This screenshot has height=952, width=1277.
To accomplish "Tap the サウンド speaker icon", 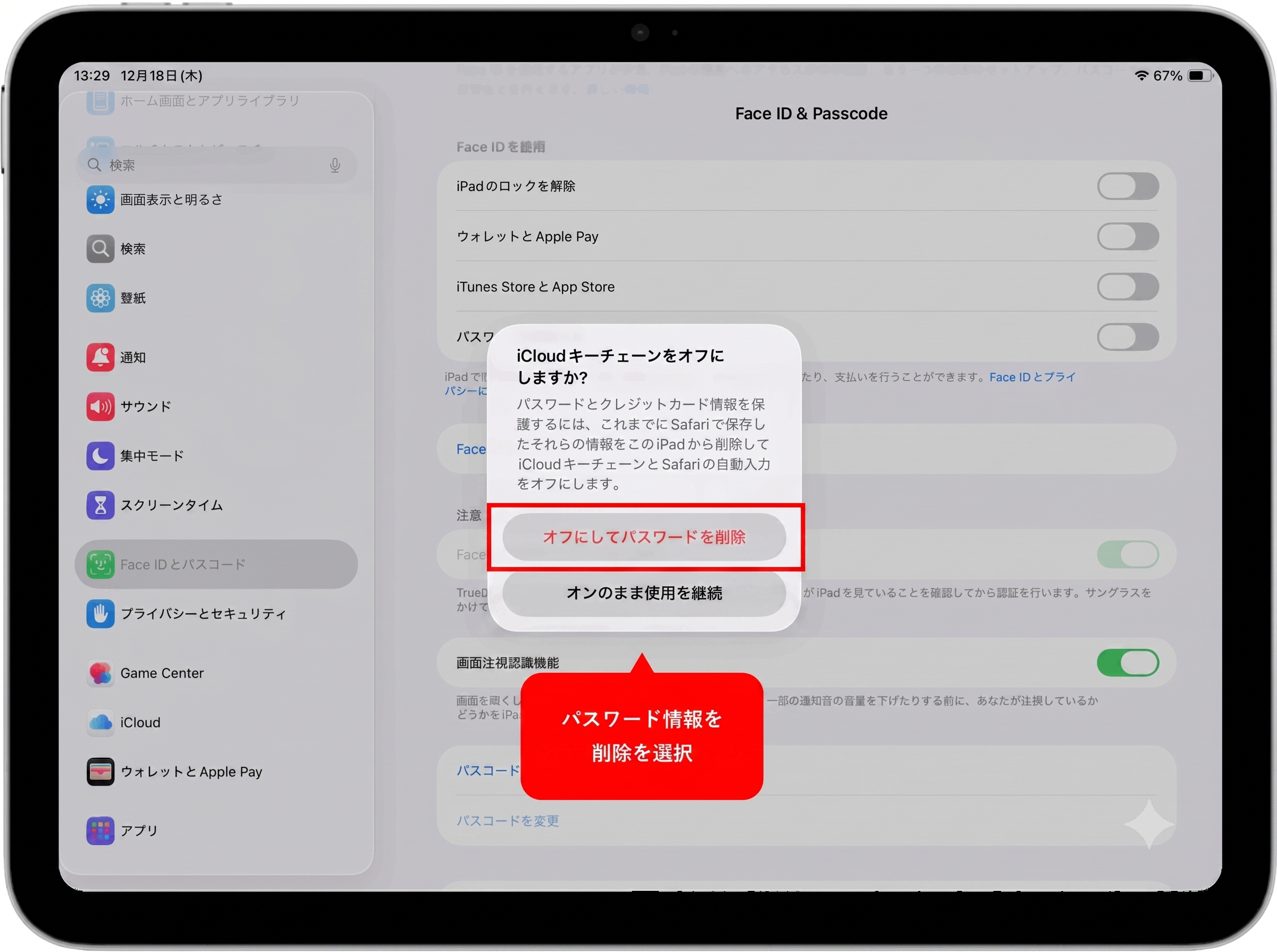I will (101, 407).
